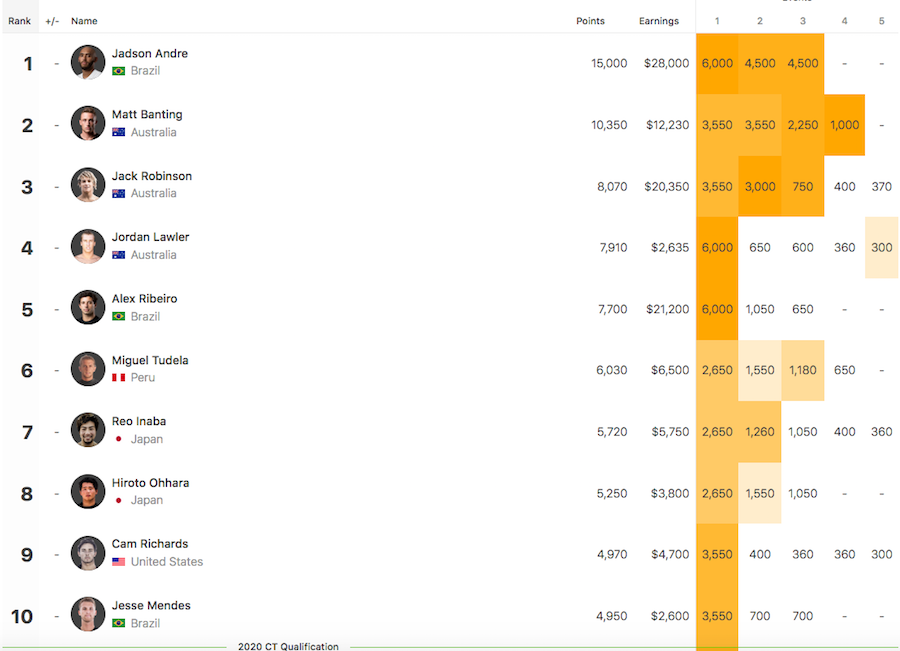The height and width of the screenshot is (651, 900).
Task: Select Jack Robinson's $20,350 earnings
Action: (666, 187)
